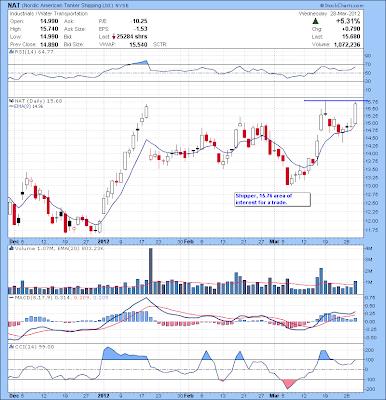Image resolution: width=386 pixels, height=400 pixels.
Task: Click the Bid Size label
Action: tap(74, 44)
